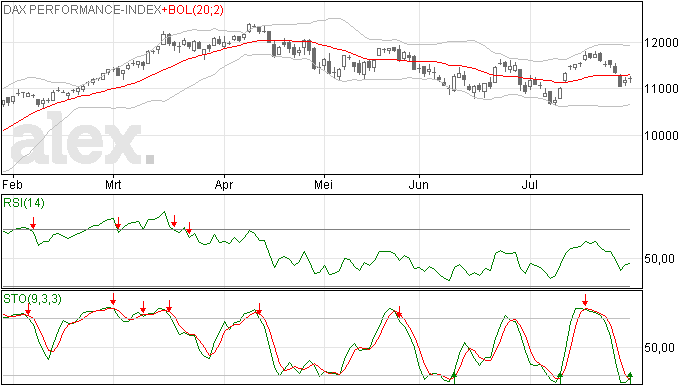Click the Jun month axis label
The height and width of the screenshot is (387, 690).
418,184
